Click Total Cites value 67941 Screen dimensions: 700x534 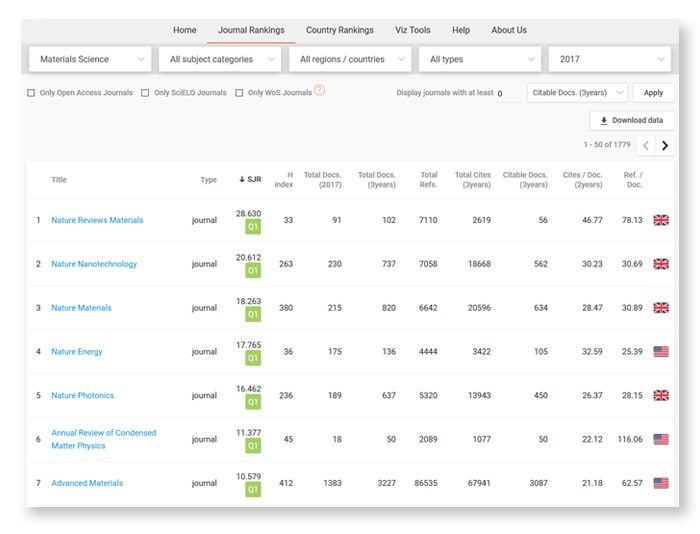[479, 483]
